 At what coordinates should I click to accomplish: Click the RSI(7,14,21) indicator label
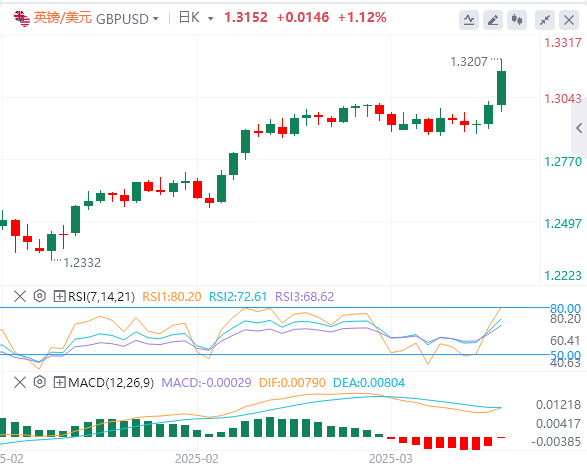pyautogui.click(x=101, y=296)
